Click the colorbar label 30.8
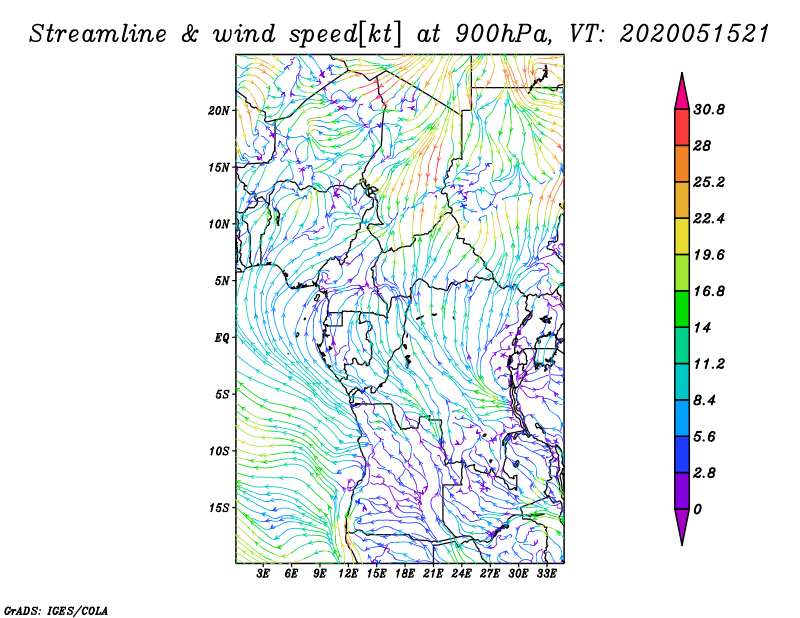Screen dimensions: 800x618 pos(709,110)
